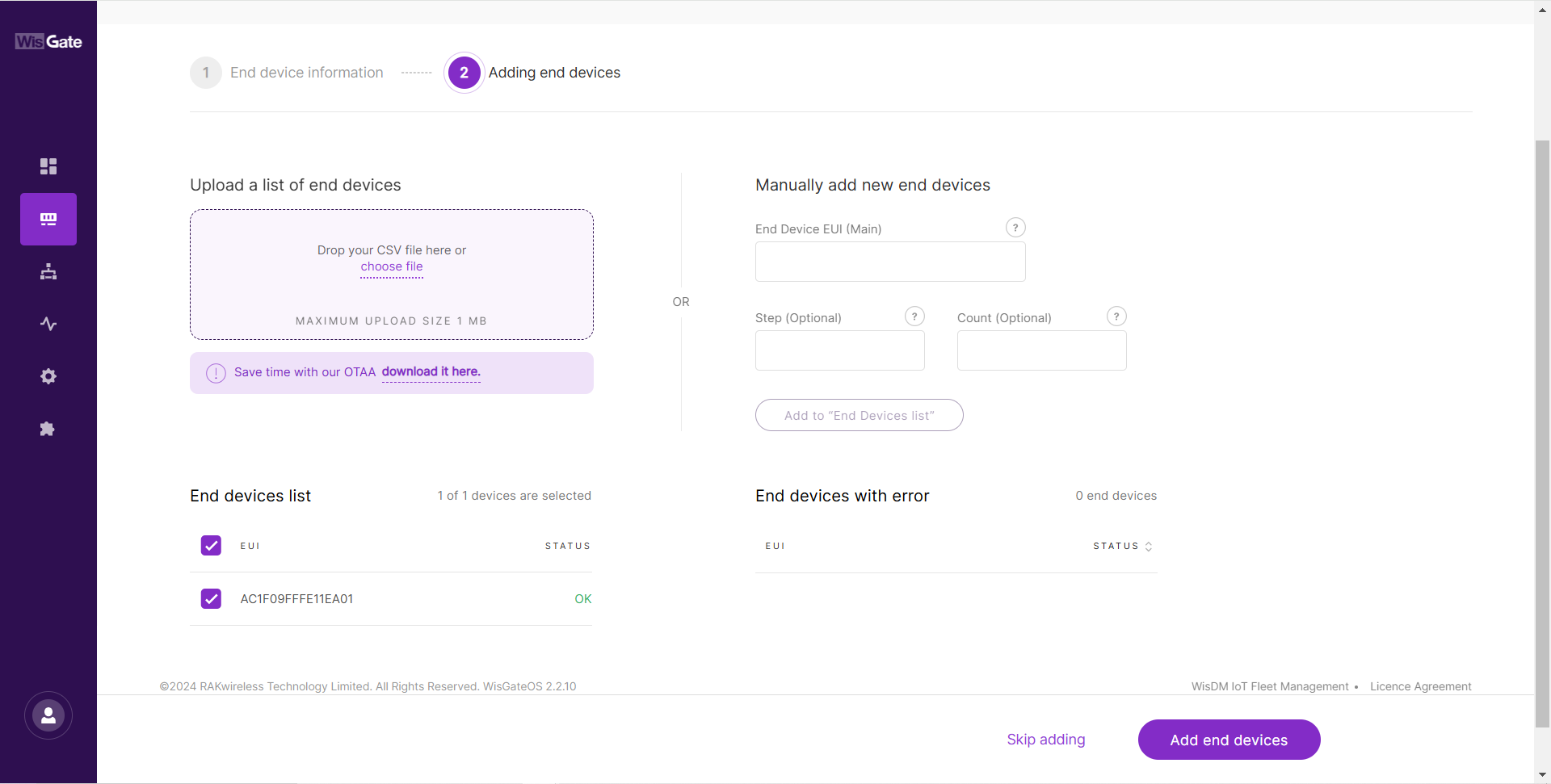Sort errors table by STATUS arrows
Screen dimensions: 1551x784
(1149, 547)
